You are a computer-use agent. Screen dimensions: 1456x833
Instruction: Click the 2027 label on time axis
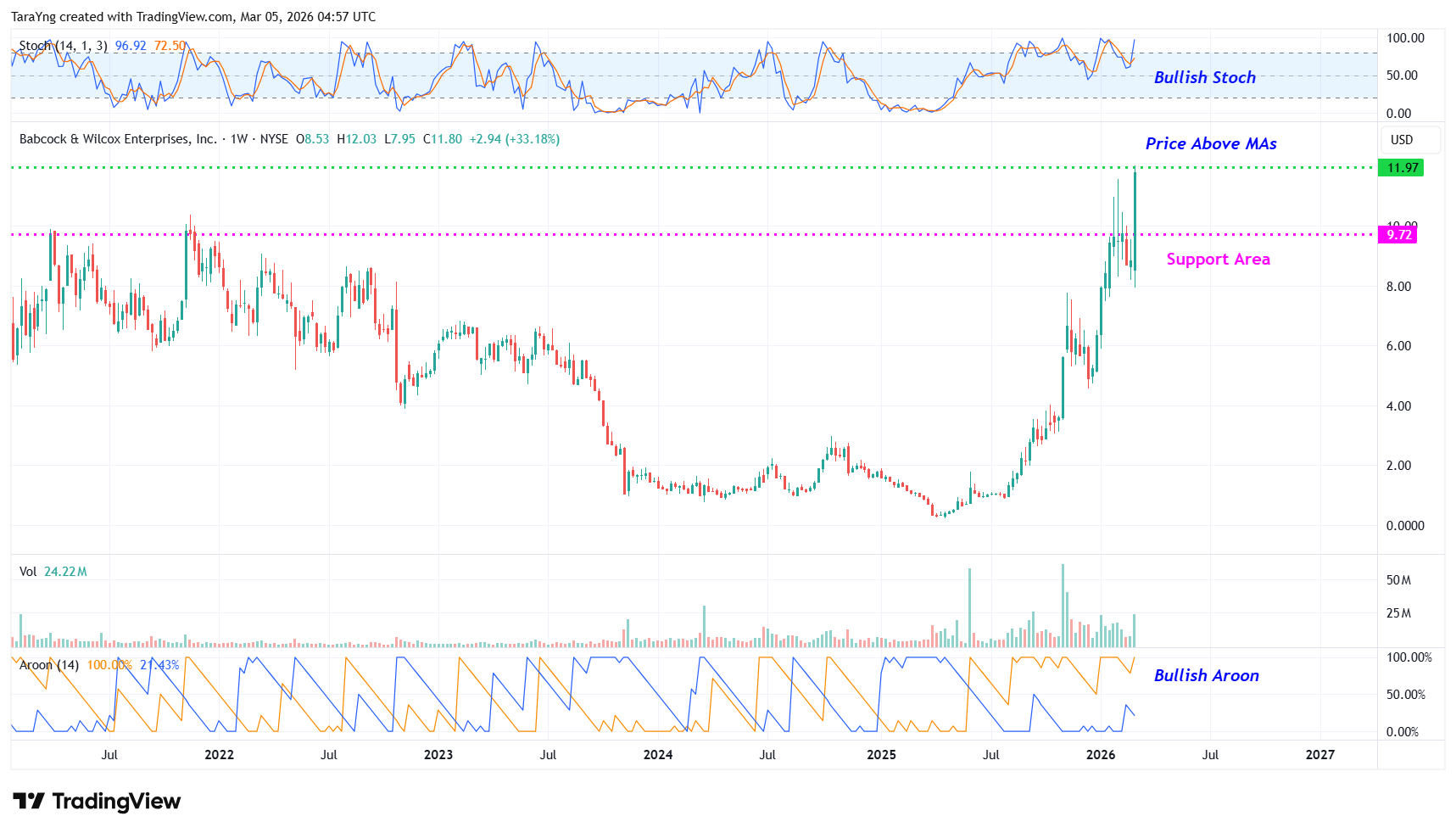(1319, 755)
